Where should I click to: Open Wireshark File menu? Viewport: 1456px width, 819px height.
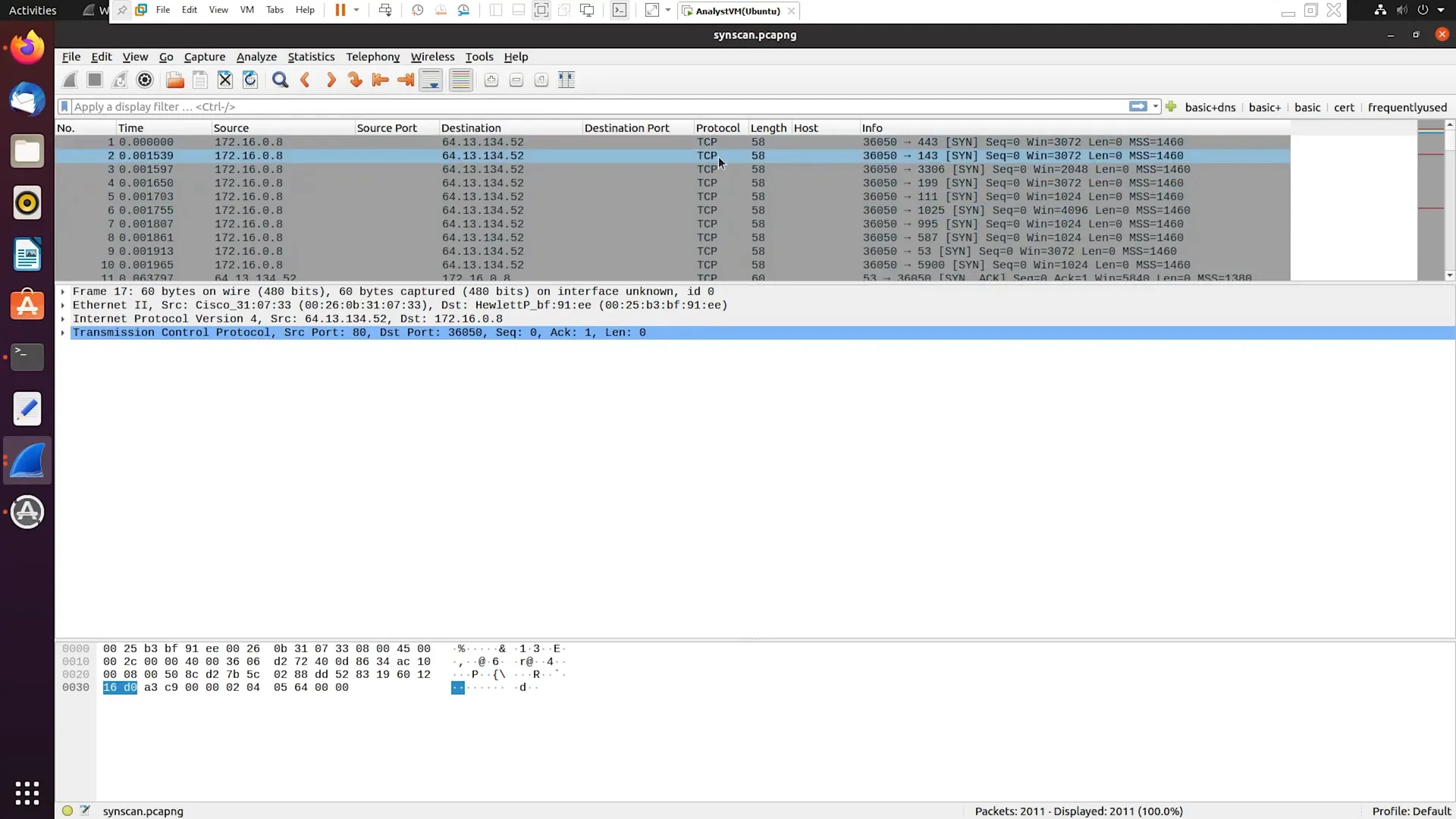(x=71, y=57)
